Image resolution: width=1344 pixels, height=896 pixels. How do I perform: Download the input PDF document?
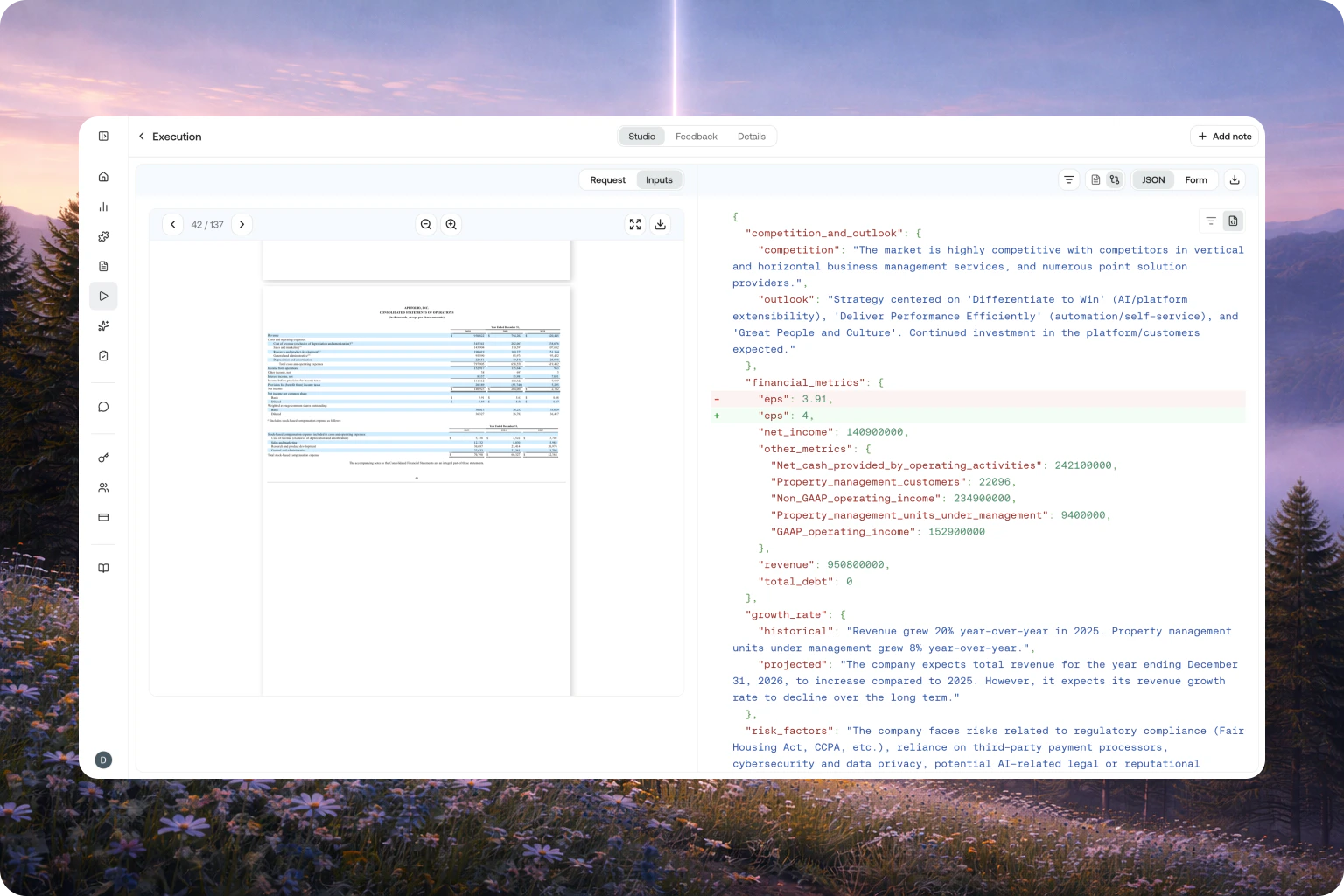[x=661, y=225]
